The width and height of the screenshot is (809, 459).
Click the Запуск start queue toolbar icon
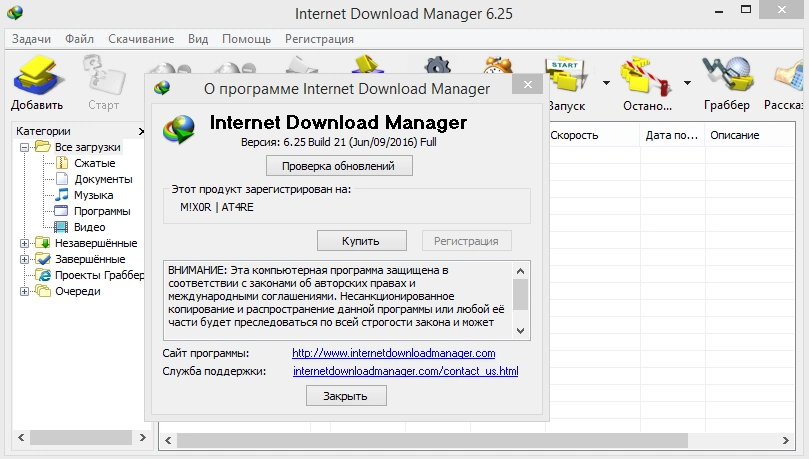pos(566,77)
